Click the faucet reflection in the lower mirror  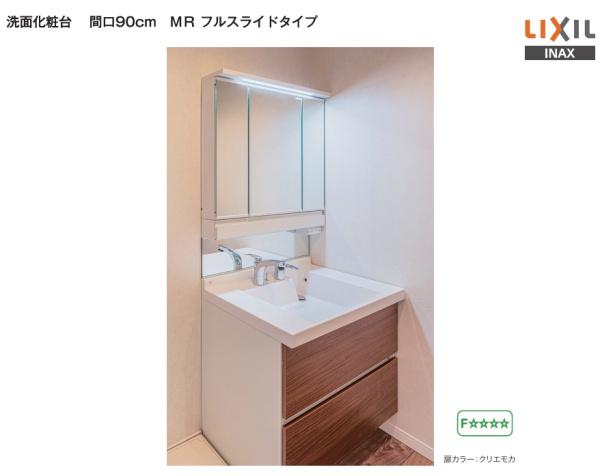[x=231, y=256]
